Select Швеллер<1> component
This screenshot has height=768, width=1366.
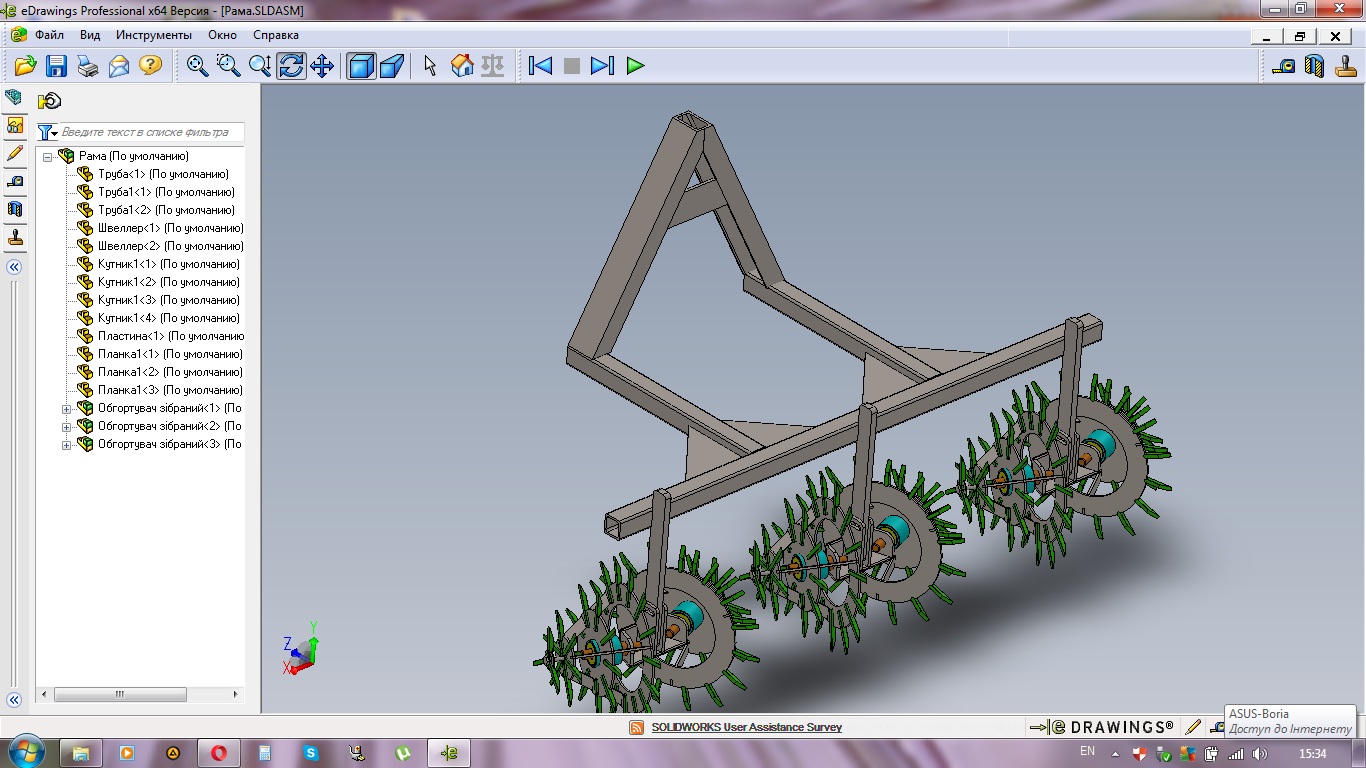(170, 228)
